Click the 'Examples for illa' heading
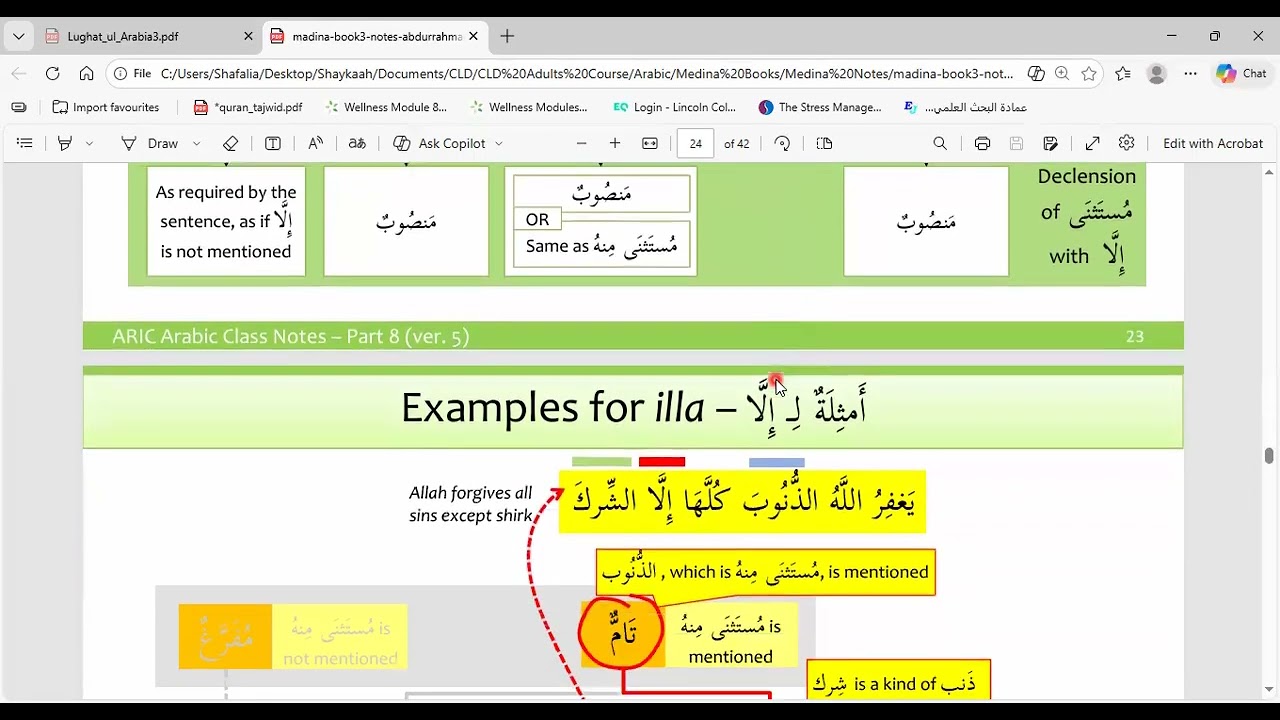Screen dimensions: 1280x720 (633, 407)
